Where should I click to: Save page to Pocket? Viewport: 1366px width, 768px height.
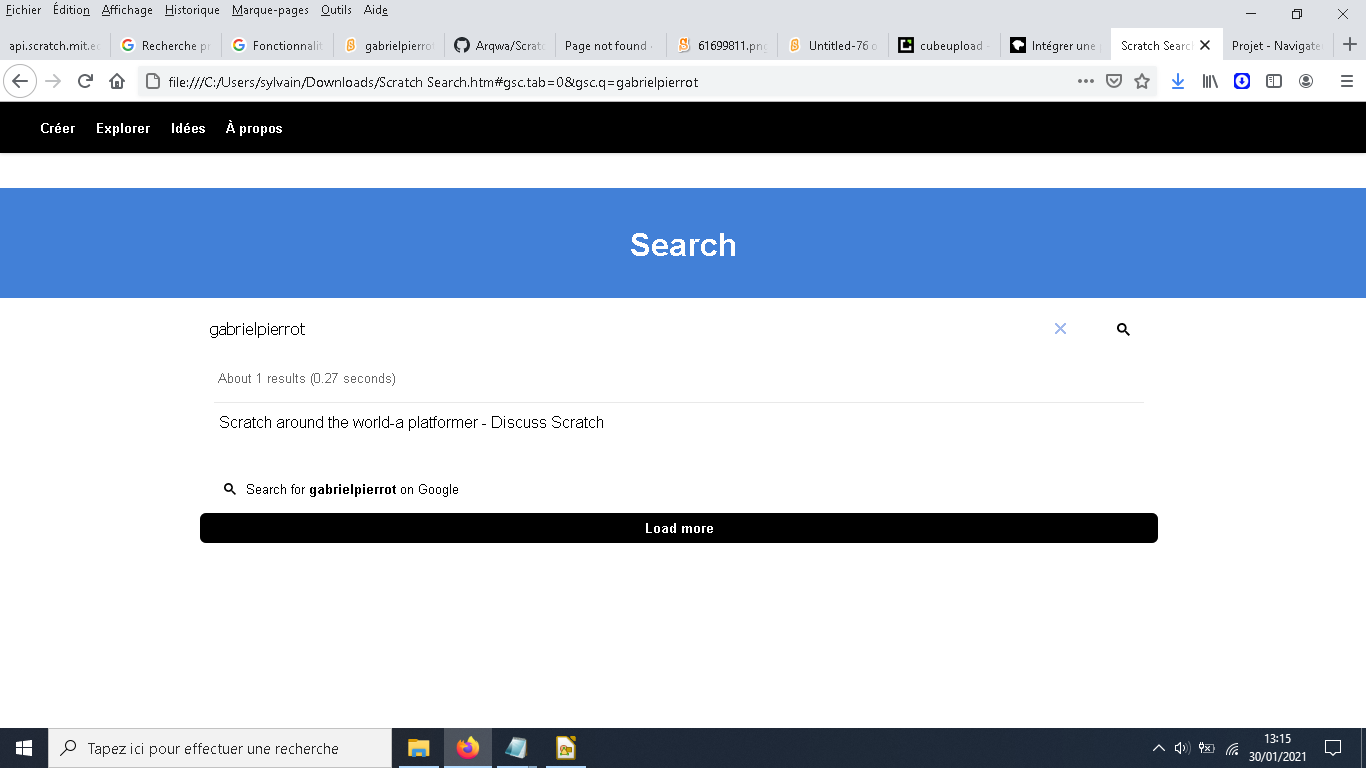[1114, 81]
